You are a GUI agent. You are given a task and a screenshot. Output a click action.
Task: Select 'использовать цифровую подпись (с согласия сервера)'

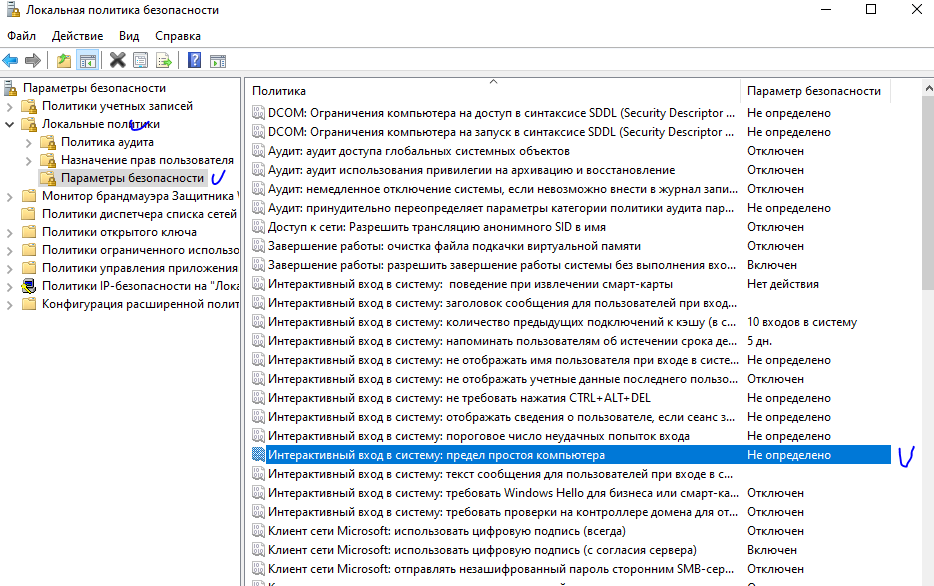tap(482, 550)
